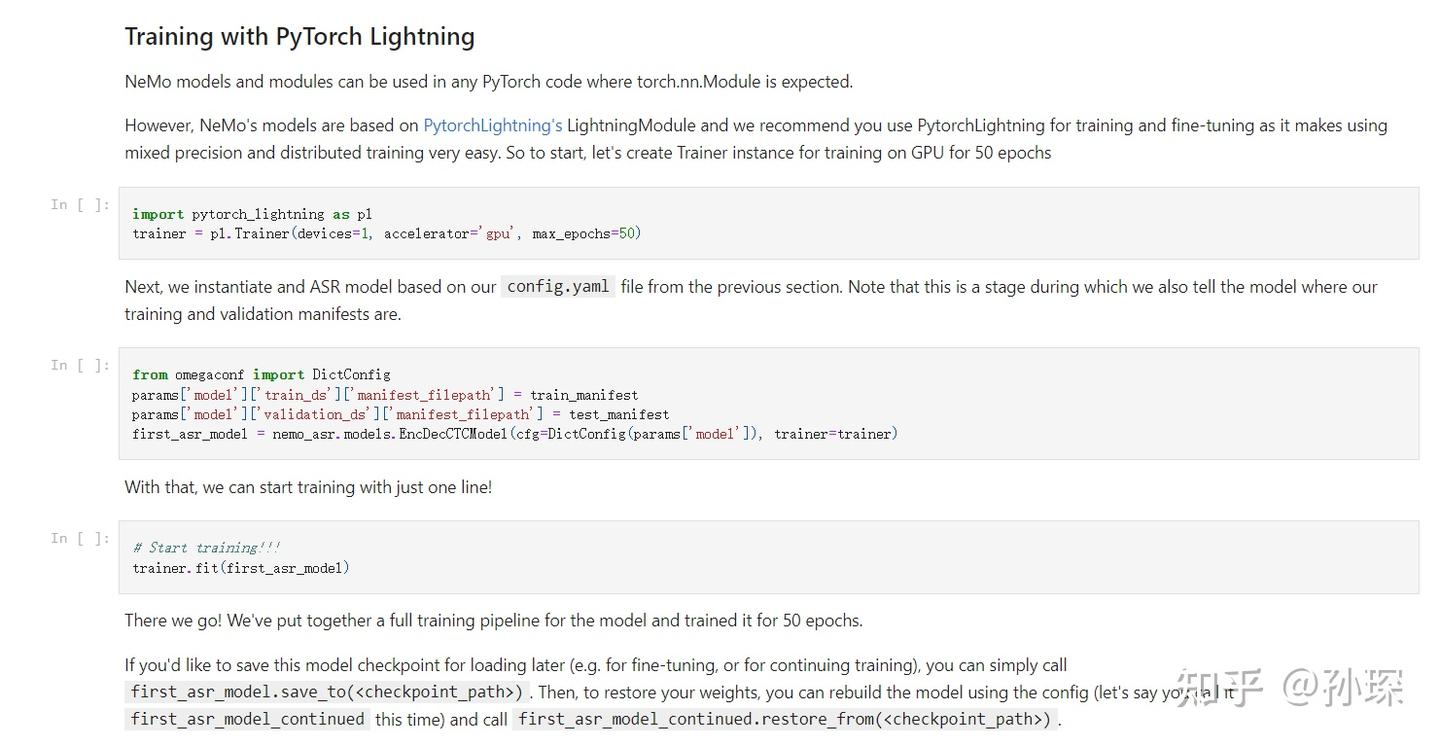The height and width of the screenshot is (746, 1440).
Task: Click the omegaconf DictConfig import line
Action: [261, 375]
